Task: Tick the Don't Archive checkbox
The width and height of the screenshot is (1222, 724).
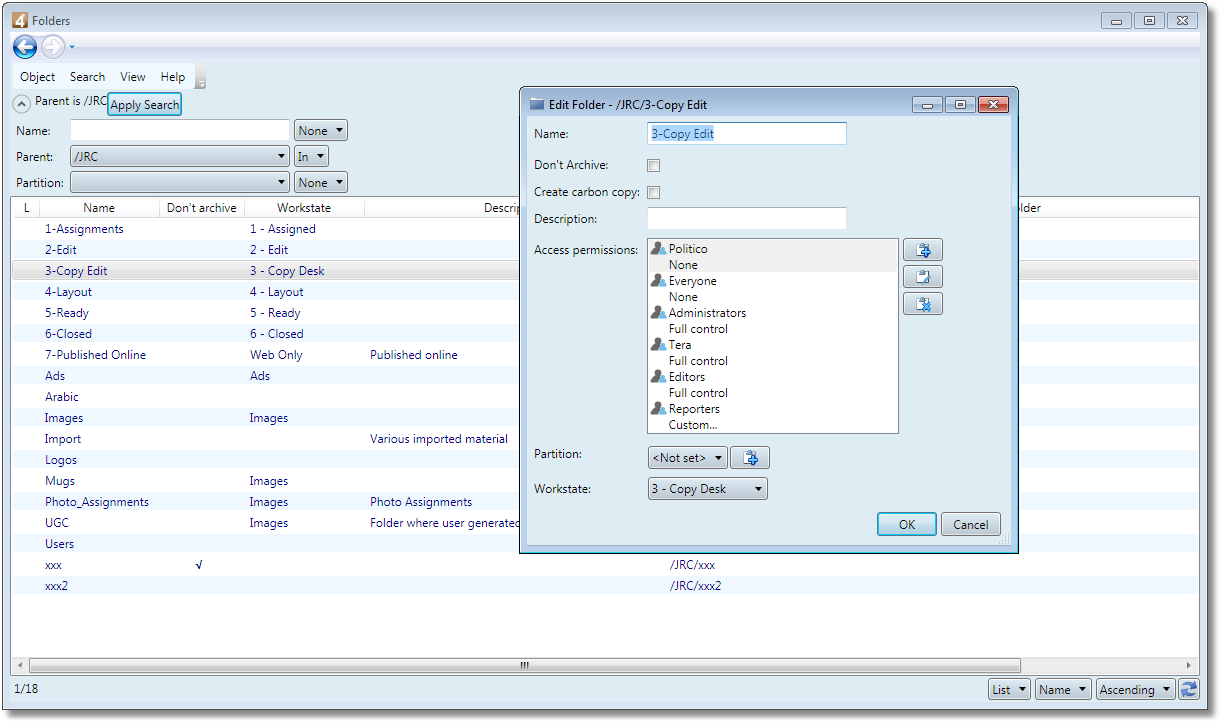Action: (654, 165)
